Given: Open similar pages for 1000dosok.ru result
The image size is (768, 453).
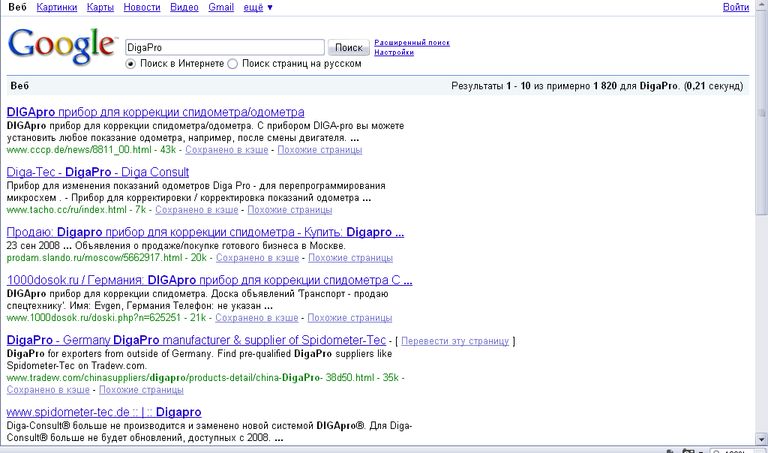Looking at the screenshot, I should pos(350,318).
